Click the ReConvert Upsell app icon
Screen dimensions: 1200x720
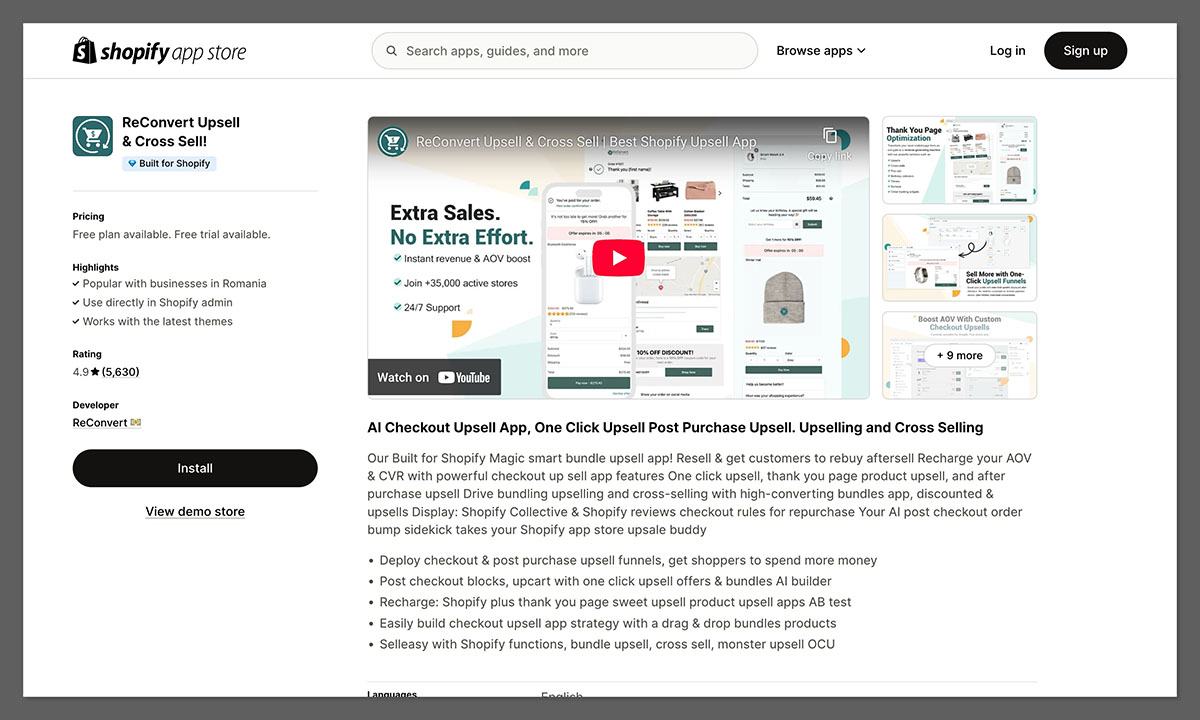[92, 135]
